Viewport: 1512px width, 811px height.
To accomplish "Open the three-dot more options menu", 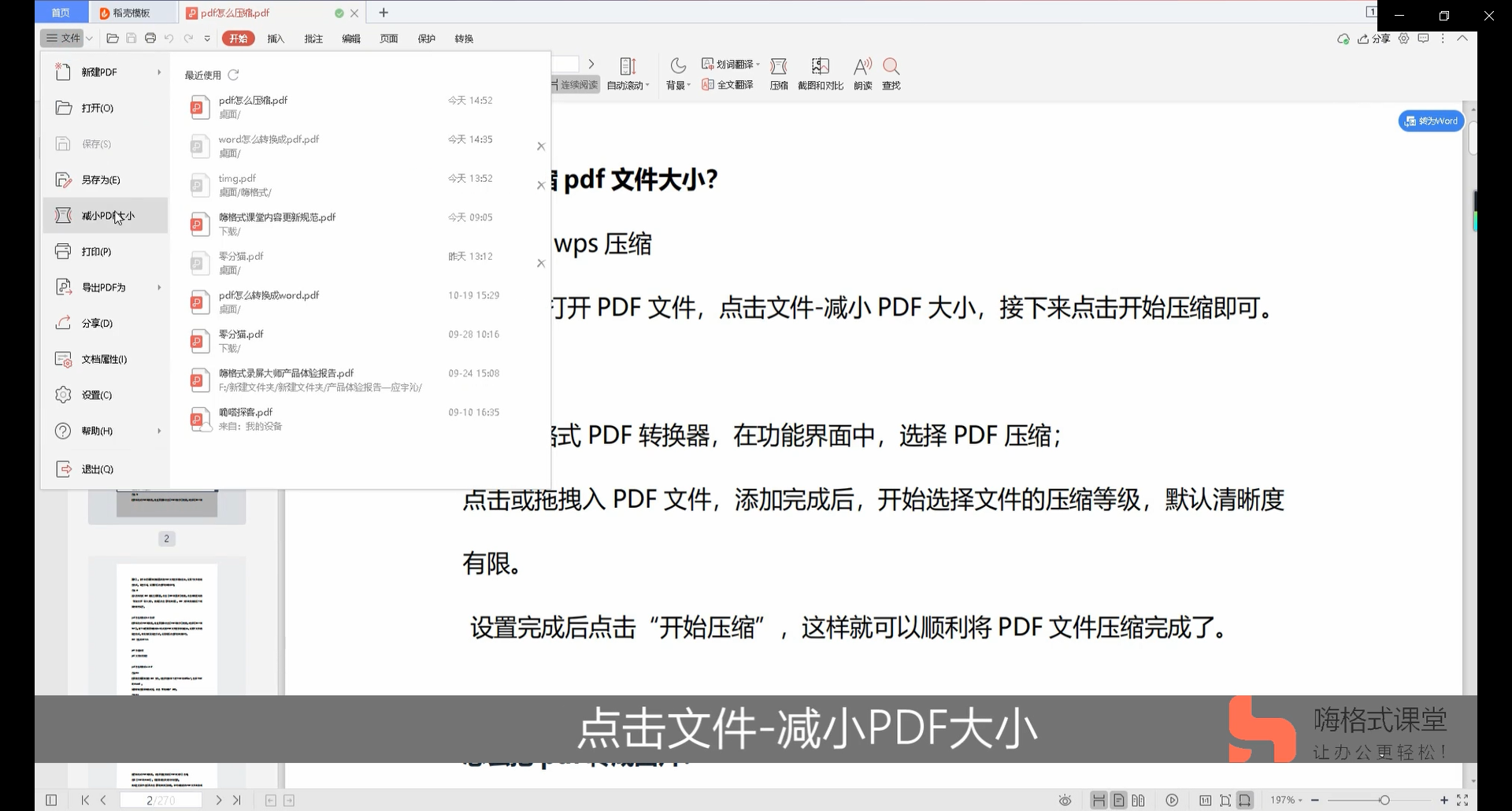I will point(1443,39).
